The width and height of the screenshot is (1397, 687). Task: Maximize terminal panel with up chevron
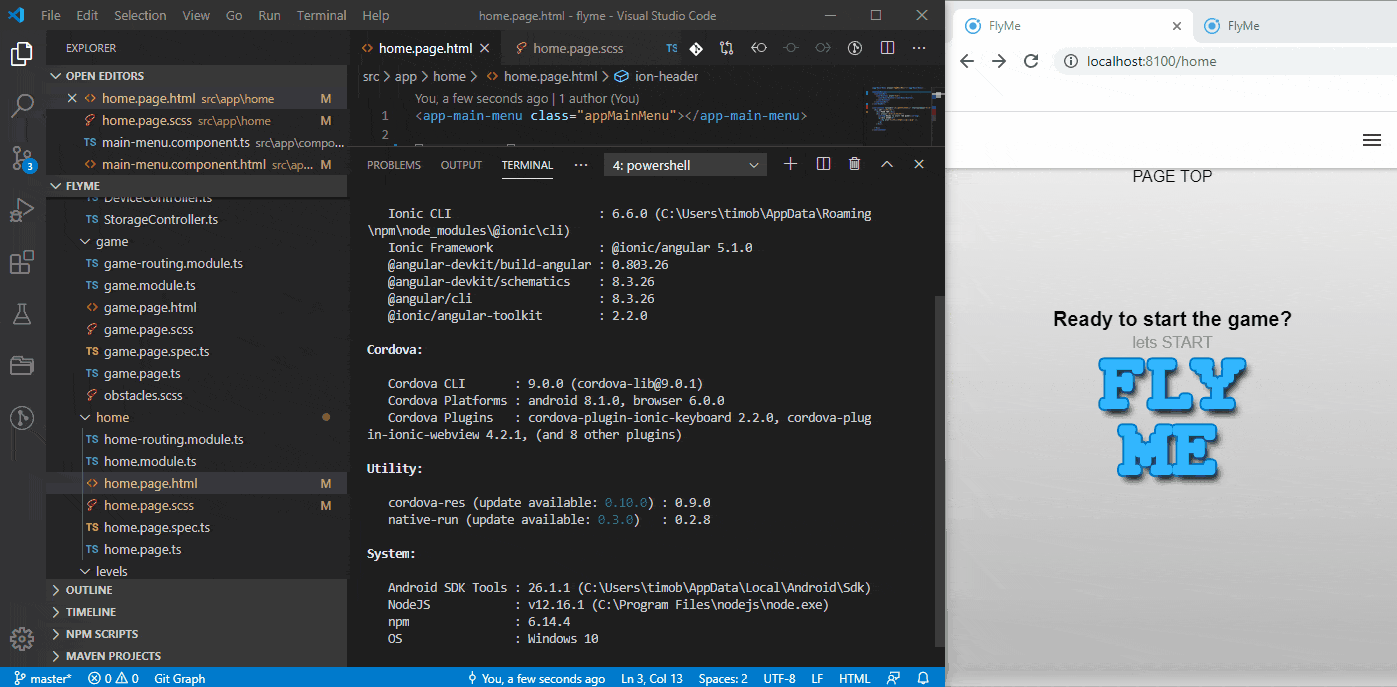point(887,164)
